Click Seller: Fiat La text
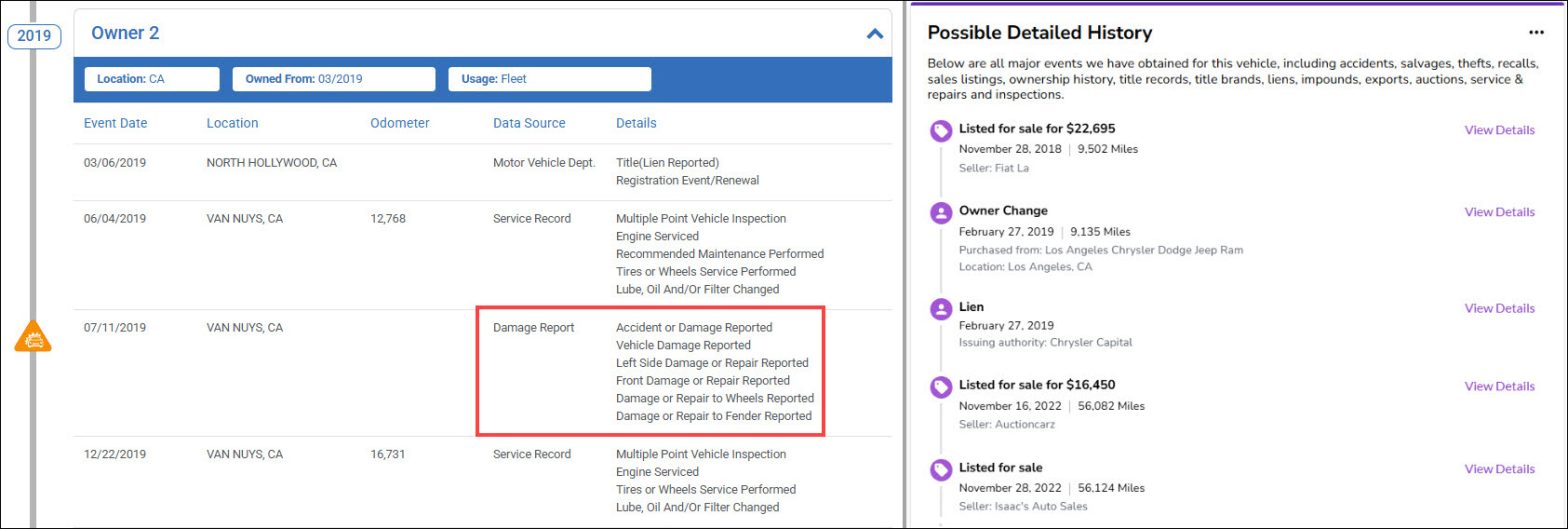 (x=994, y=168)
